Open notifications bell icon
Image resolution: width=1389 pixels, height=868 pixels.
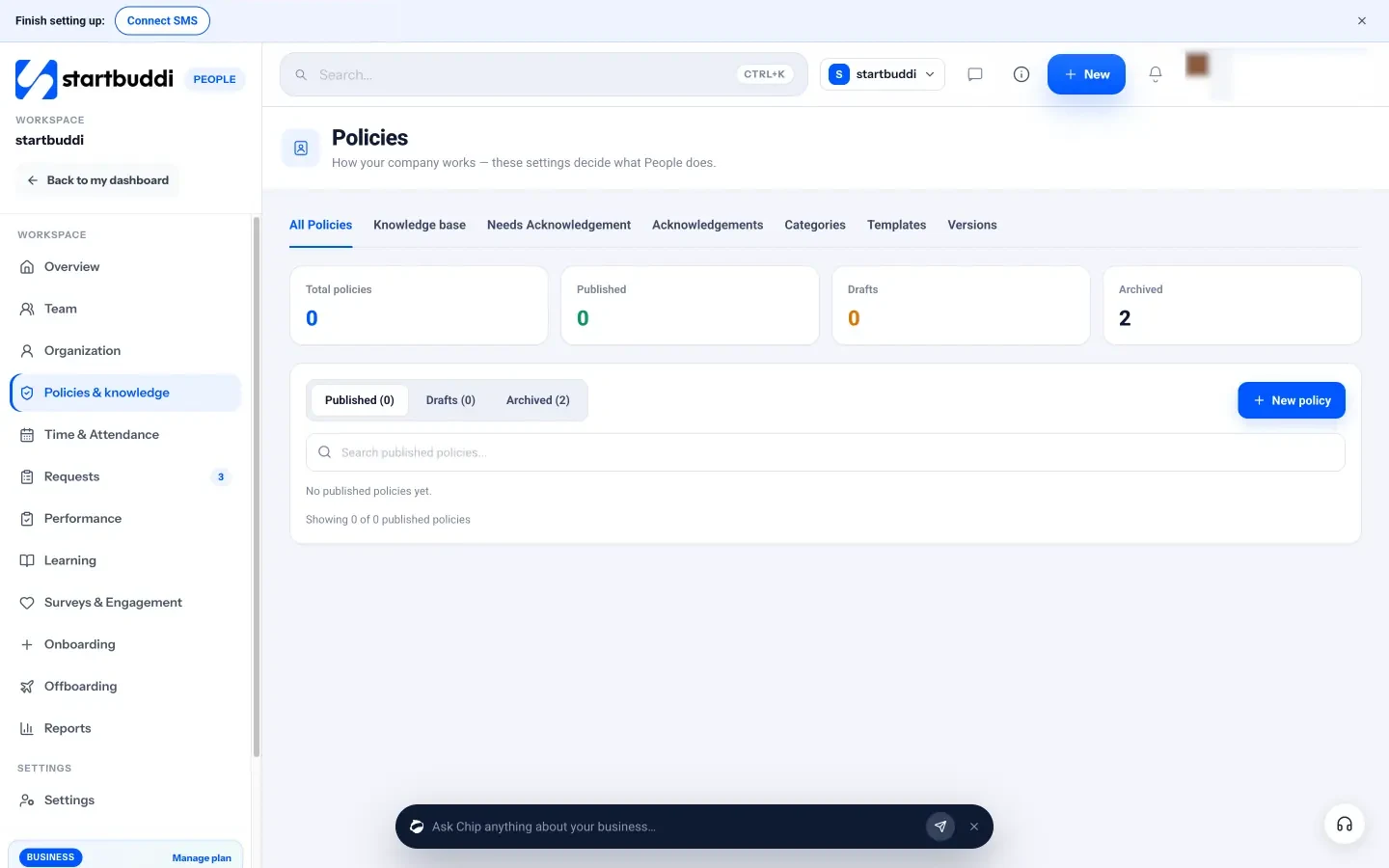(x=1156, y=74)
